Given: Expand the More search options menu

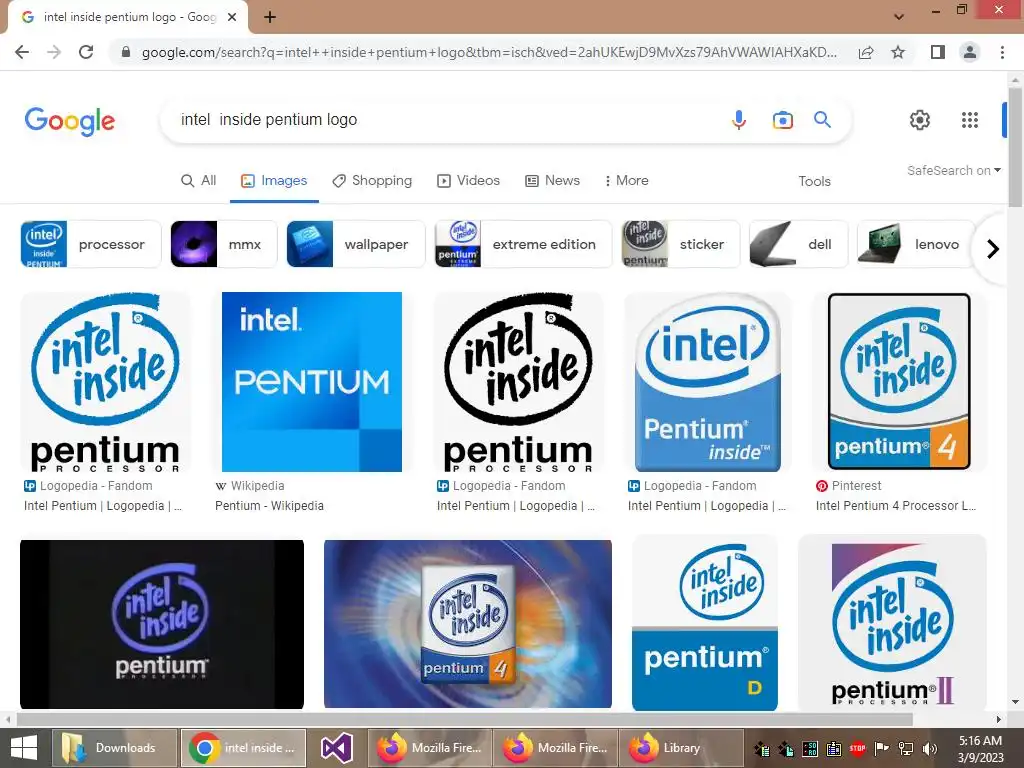Looking at the screenshot, I should (626, 181).
